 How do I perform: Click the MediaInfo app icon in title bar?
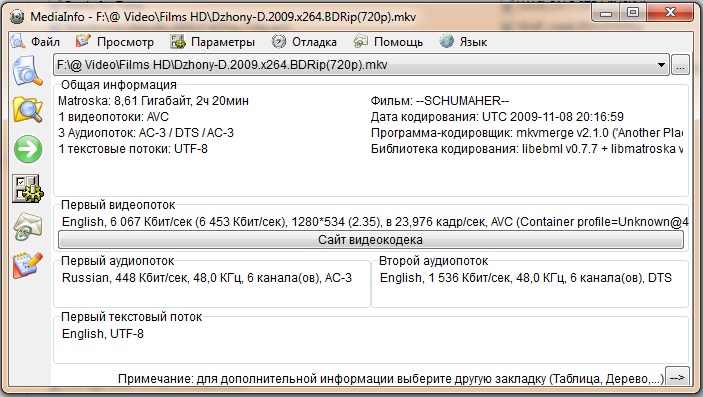tap(17, 17)
